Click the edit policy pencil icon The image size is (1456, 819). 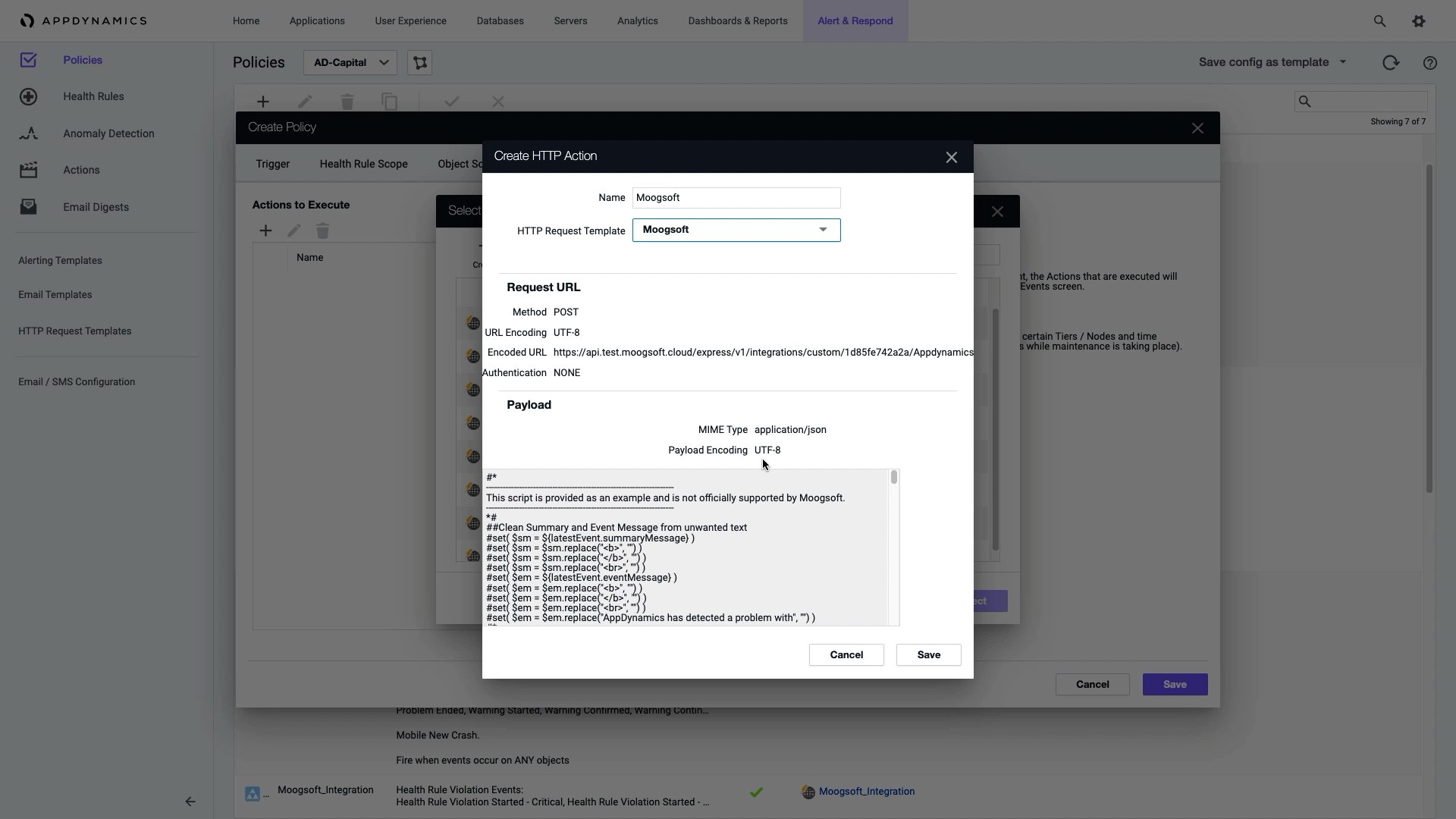pyautogui.click(x=305, y=102)
